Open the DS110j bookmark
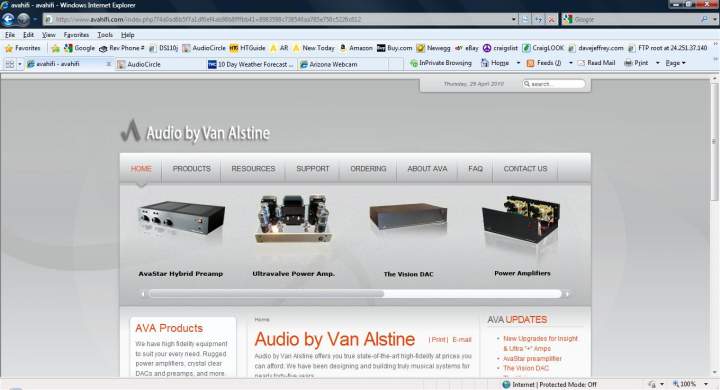 point(163,48)
